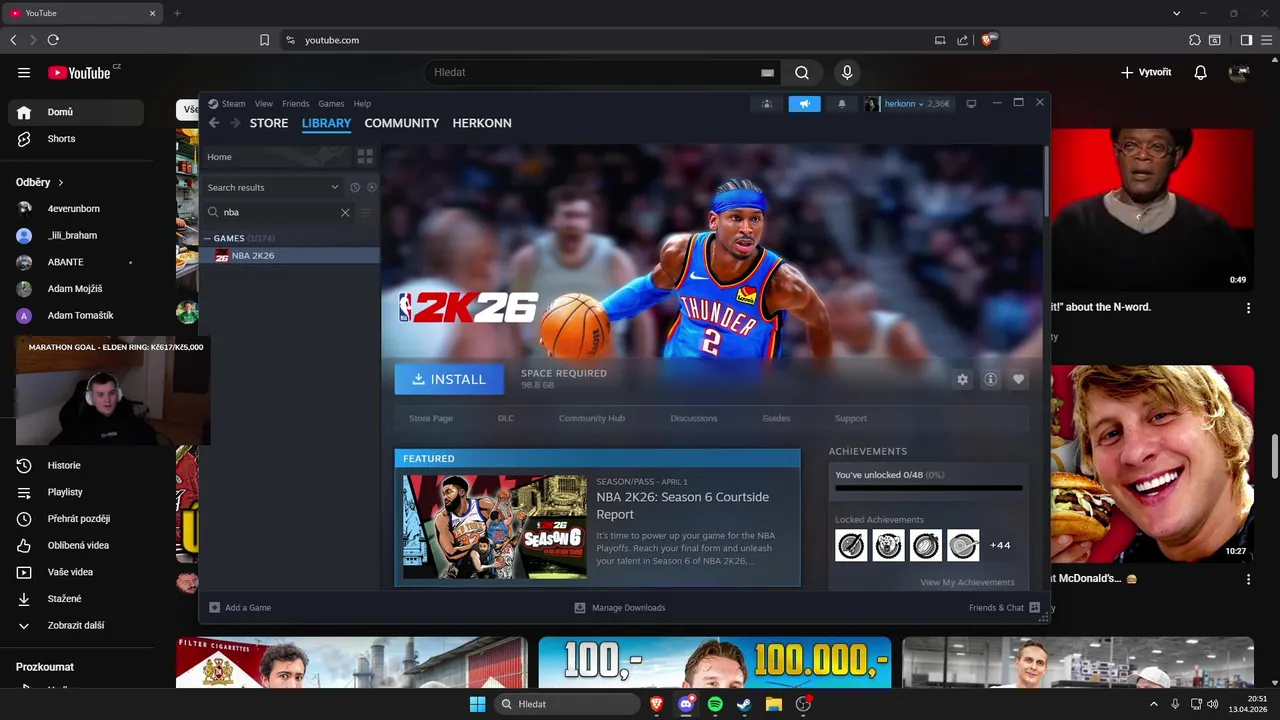Expand Odběry subscriptions chevron on YouTube
Viewport: 1280px width, 720px height.
pos(61,183)
